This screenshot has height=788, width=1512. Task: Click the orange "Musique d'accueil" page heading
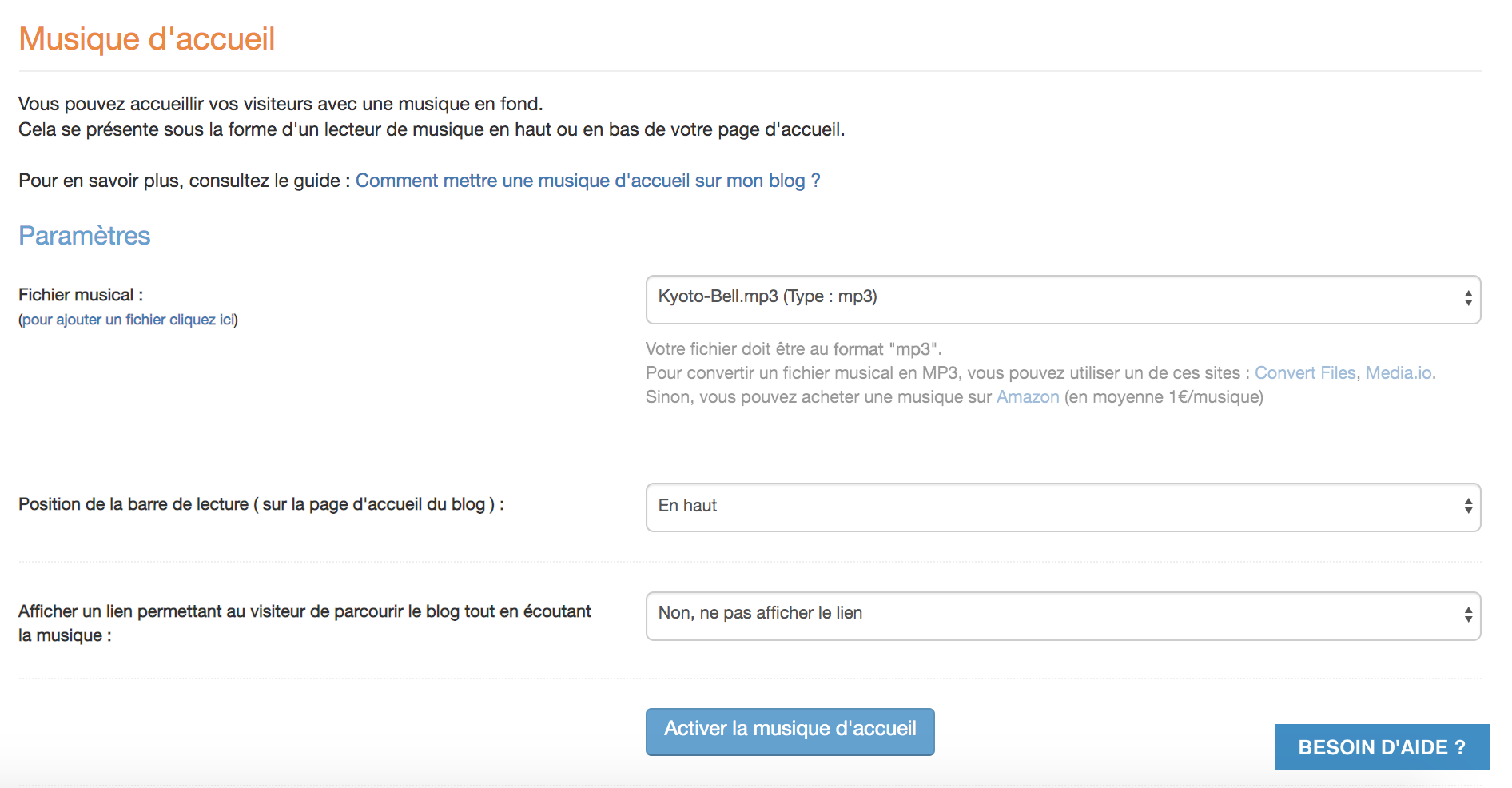click(x=147, y=39)
